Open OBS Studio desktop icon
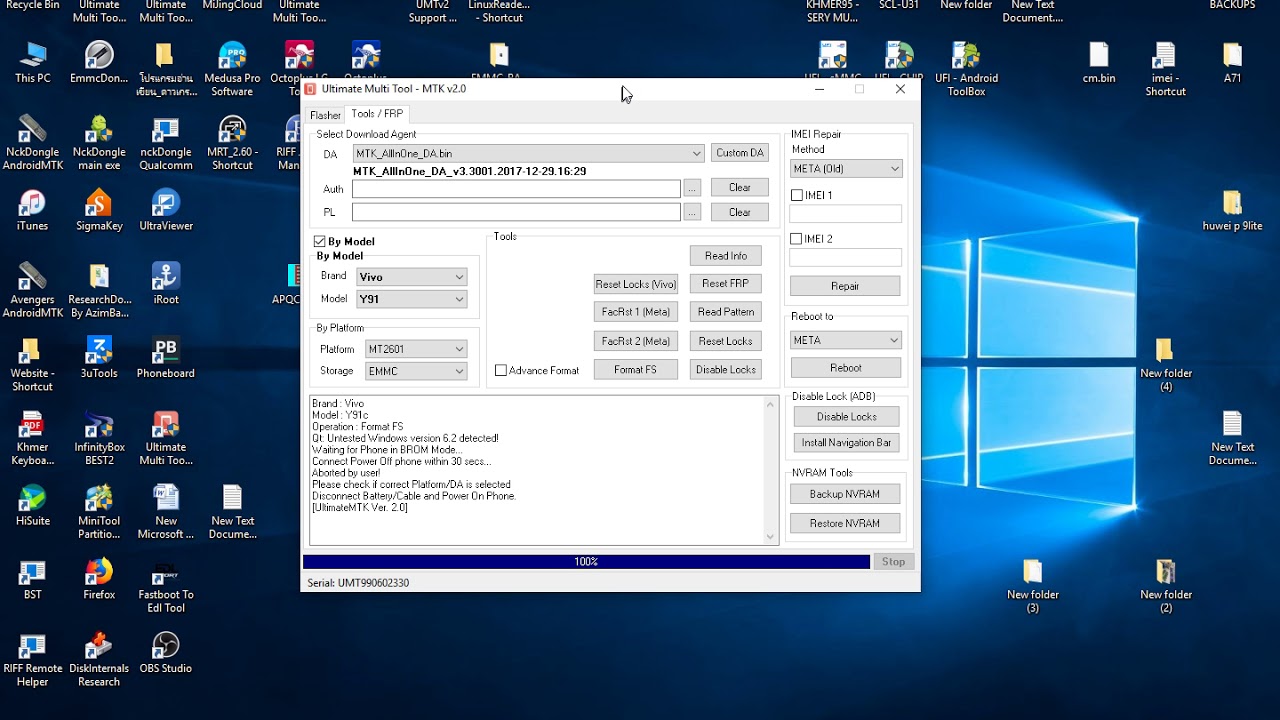Viewport: 1280px width, 720px height. point(166,654)
